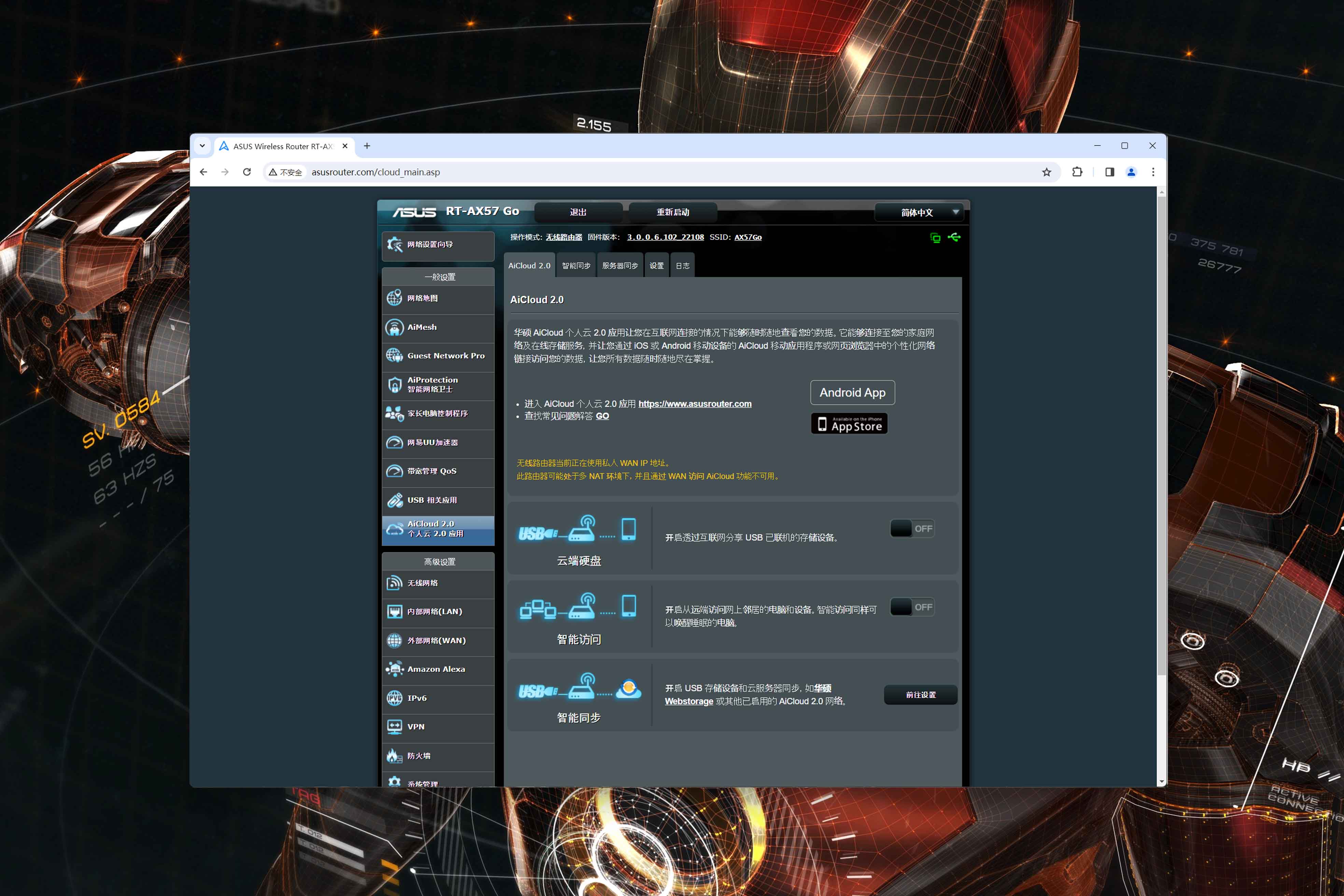Click firmware version 3.0.0.6.102_22108 link
This screenshot has width=1344, height=896.
pos(665,237)
